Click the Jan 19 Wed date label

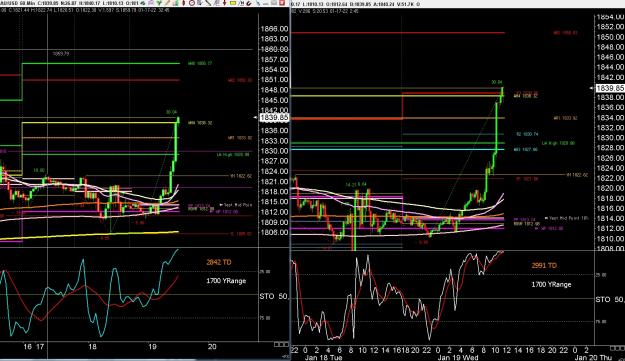pos(458,357)
